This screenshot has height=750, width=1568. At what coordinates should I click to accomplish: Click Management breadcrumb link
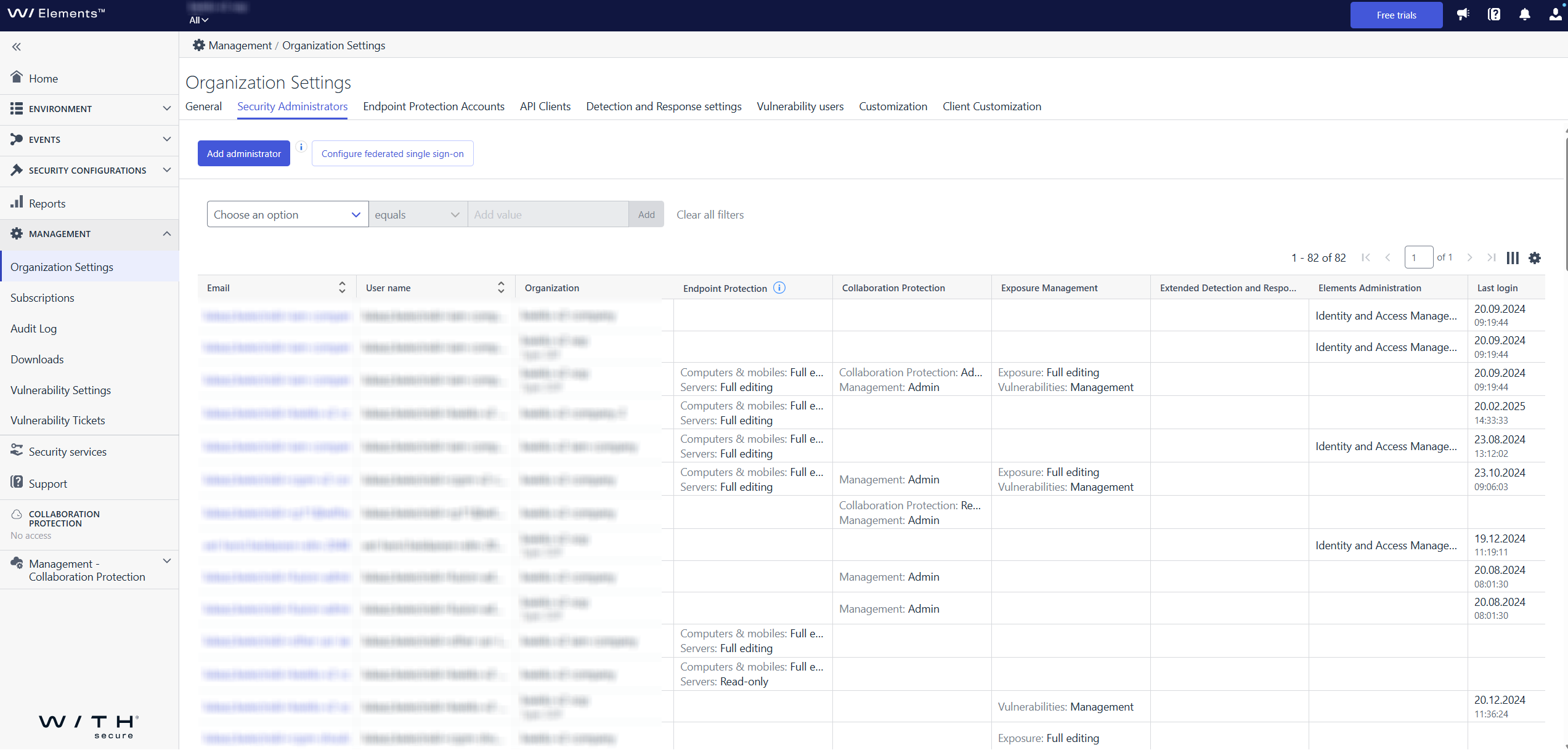240,46
